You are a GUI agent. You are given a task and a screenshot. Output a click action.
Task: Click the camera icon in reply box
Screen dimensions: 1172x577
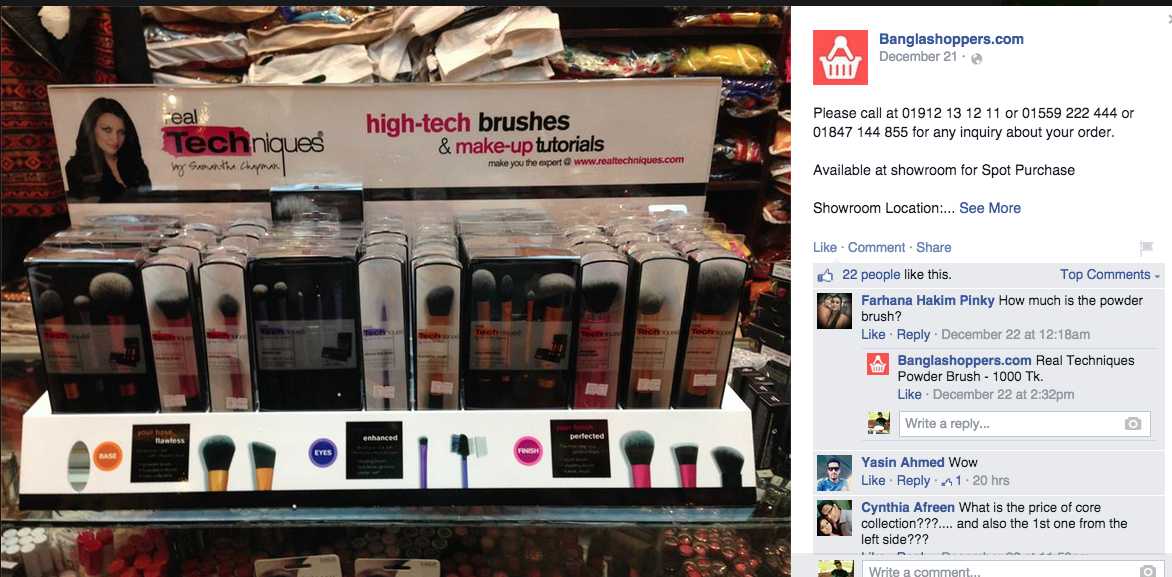coord(1133,424)
